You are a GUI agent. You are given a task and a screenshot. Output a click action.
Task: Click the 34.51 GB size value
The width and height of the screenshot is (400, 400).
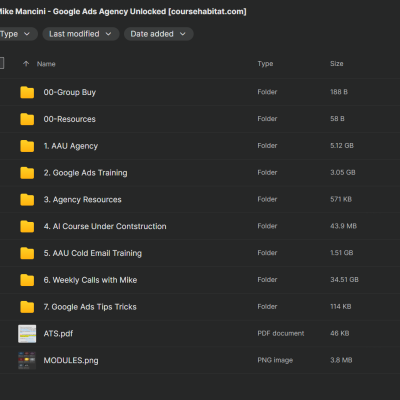344,280
